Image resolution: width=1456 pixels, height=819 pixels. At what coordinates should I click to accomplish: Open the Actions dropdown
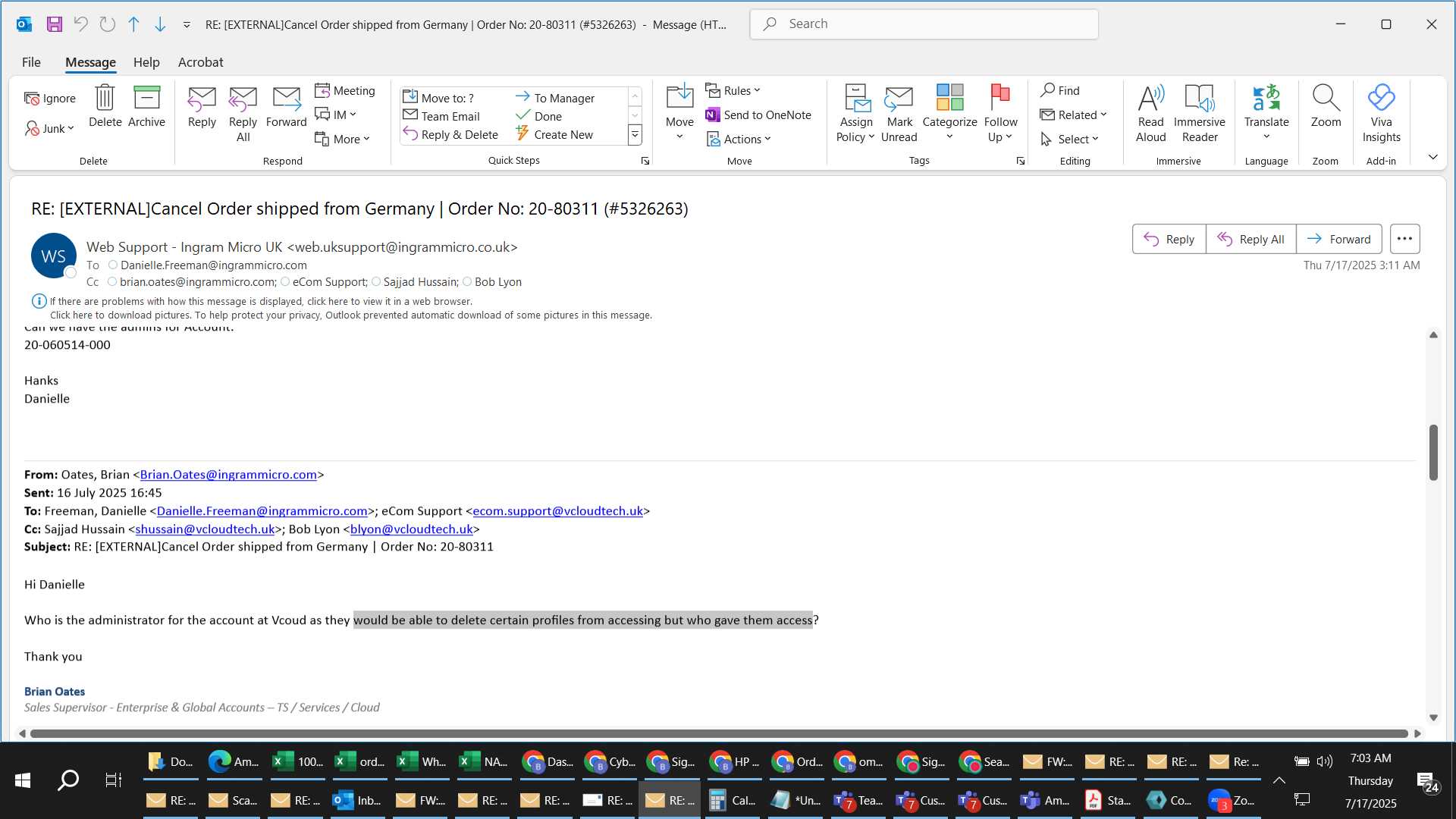point(739,139)
